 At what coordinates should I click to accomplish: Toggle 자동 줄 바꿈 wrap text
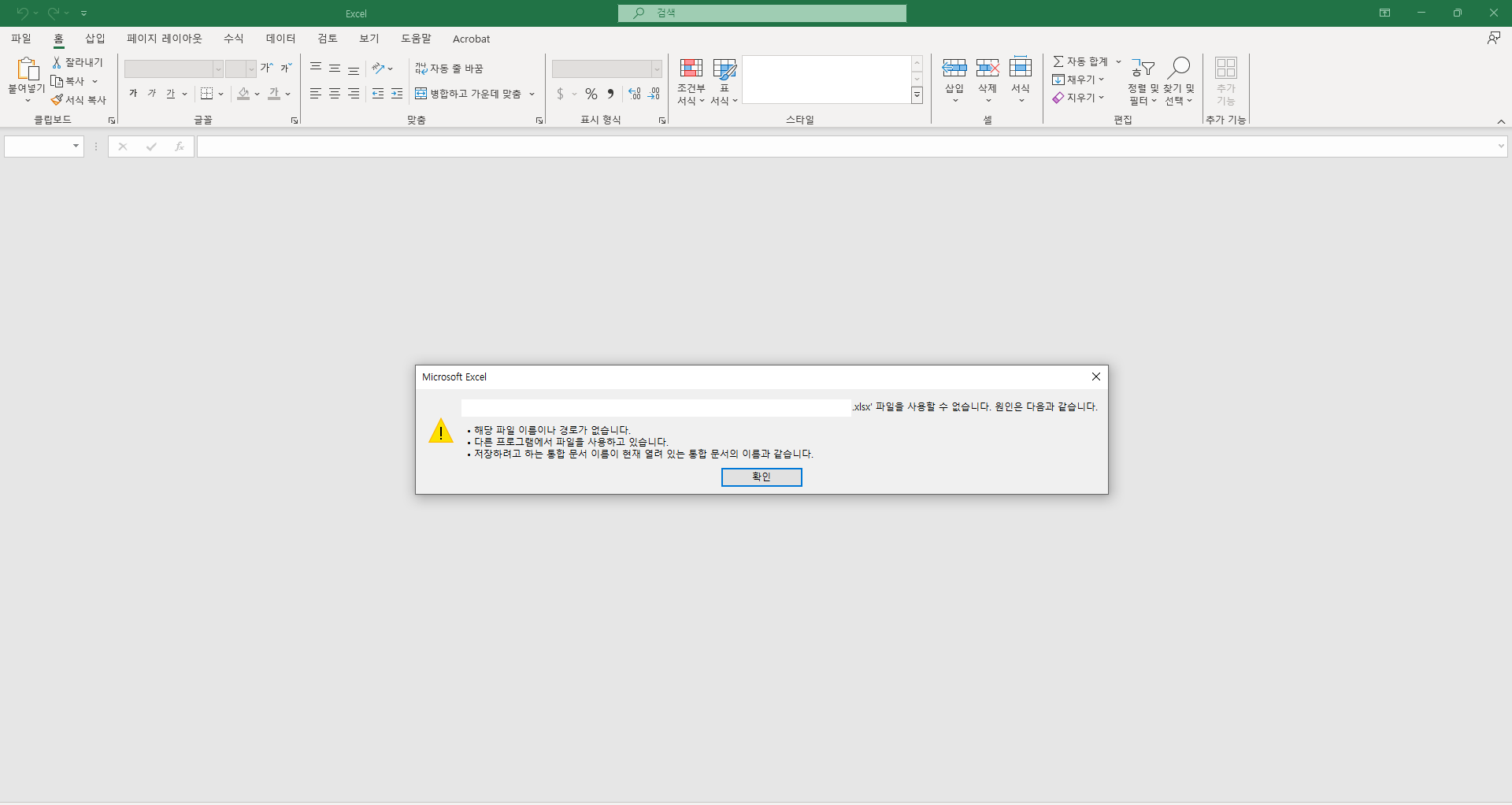coord(450,69)
